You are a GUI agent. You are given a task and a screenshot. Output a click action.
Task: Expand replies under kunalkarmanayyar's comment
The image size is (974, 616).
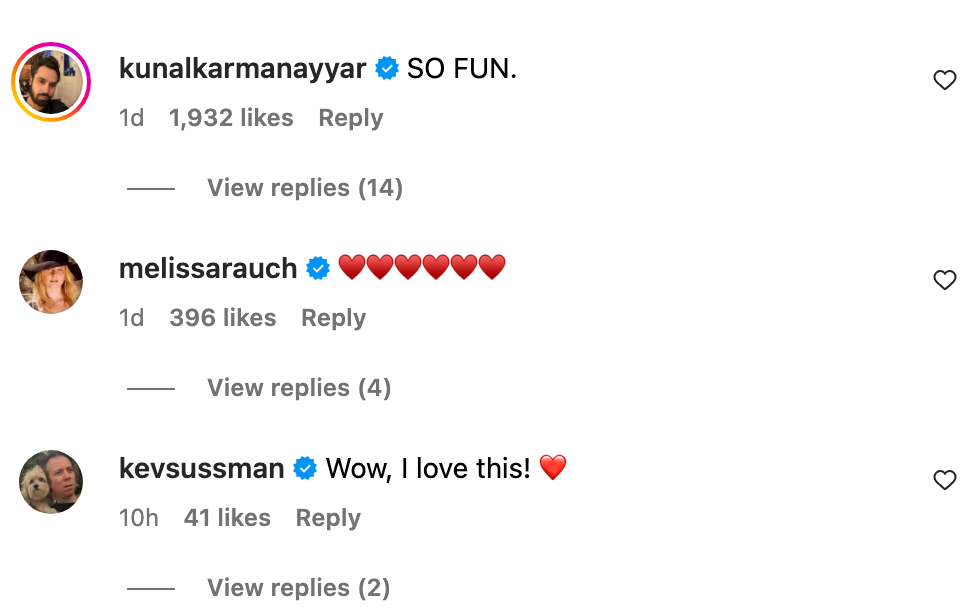tap(304, 187)
